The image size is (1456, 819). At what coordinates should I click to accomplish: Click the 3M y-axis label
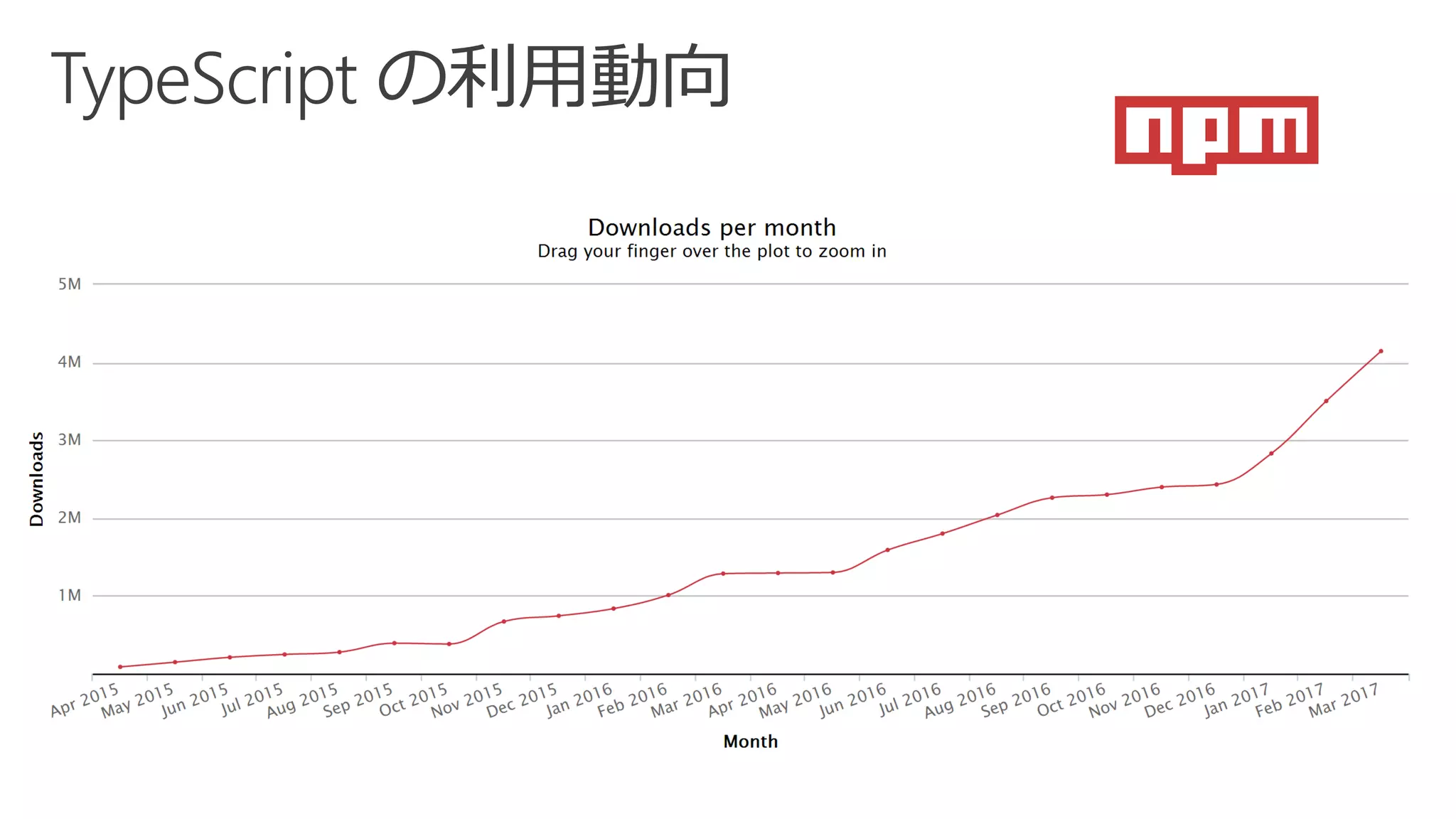(70, 440)
